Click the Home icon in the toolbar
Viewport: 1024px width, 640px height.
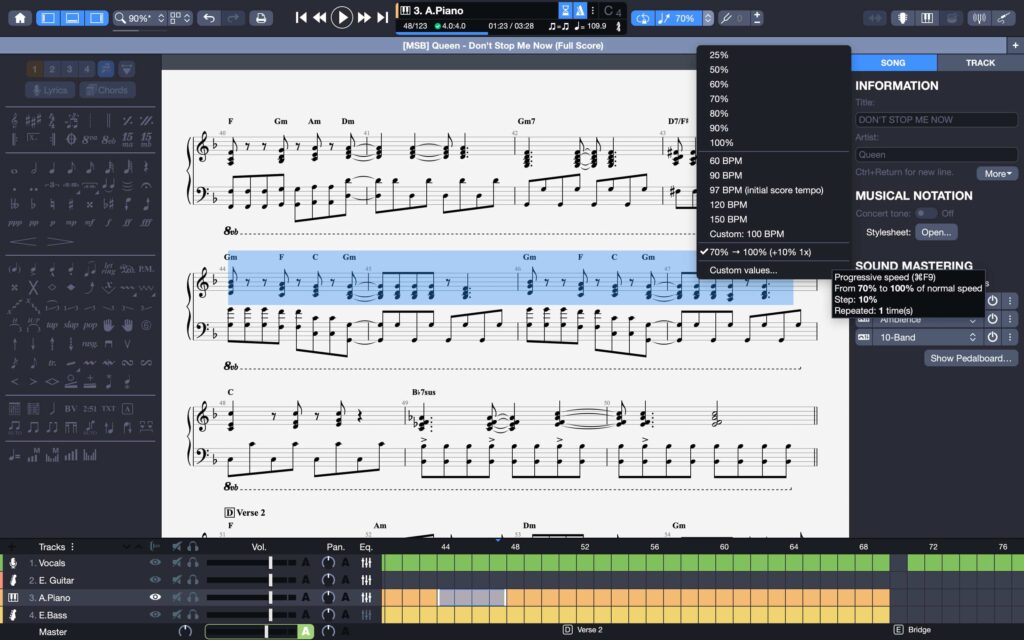click(18, 17)
